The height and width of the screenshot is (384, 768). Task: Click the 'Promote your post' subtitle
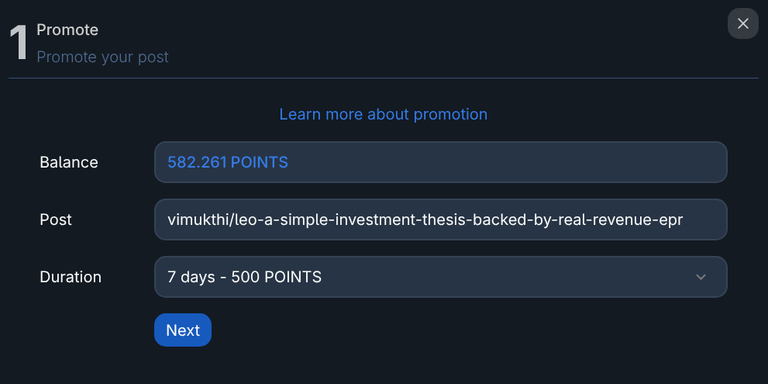(x=102, y=57)
